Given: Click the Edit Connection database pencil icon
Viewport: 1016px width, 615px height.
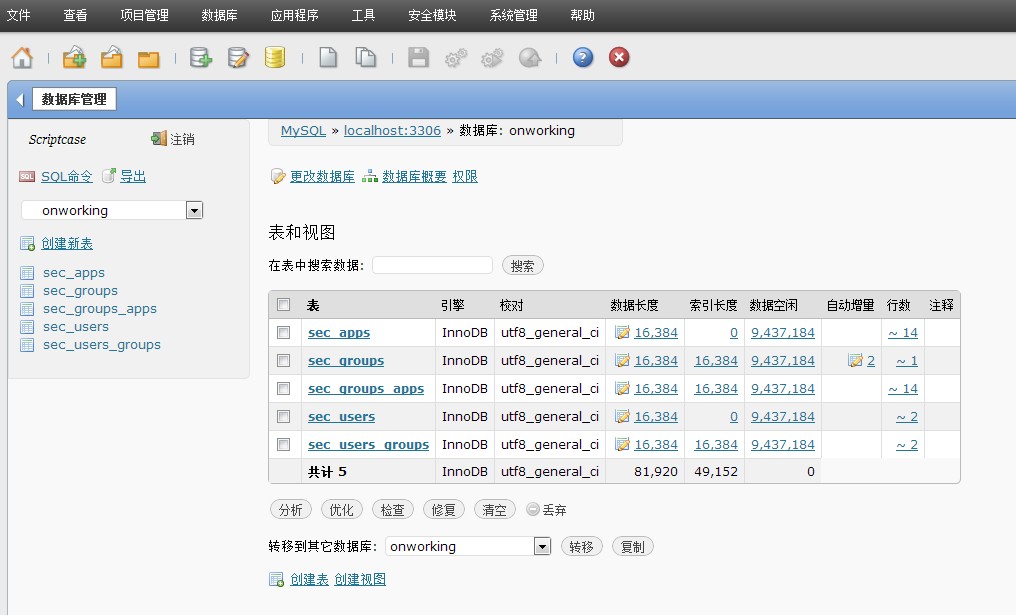Looking at the screenshot, I should click(238, 58).
